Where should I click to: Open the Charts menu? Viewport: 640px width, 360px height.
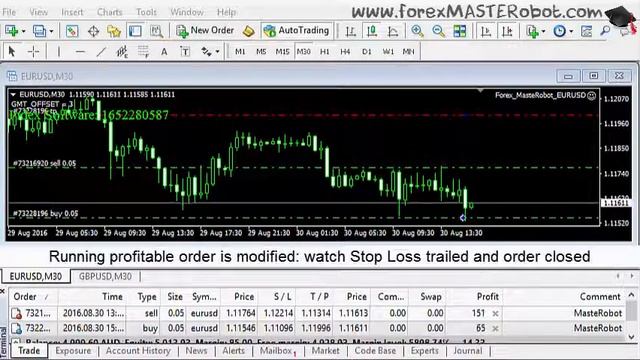109,12
